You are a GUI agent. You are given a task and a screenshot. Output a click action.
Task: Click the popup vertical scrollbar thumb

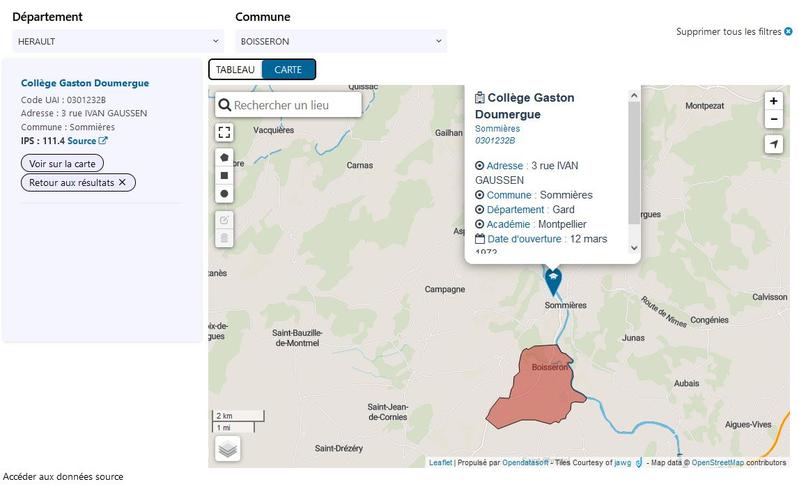point(634,163)
